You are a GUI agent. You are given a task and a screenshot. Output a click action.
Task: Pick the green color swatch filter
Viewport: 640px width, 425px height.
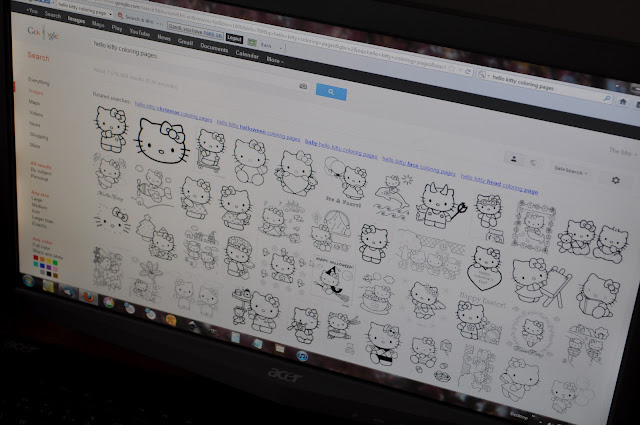(55, 263)
